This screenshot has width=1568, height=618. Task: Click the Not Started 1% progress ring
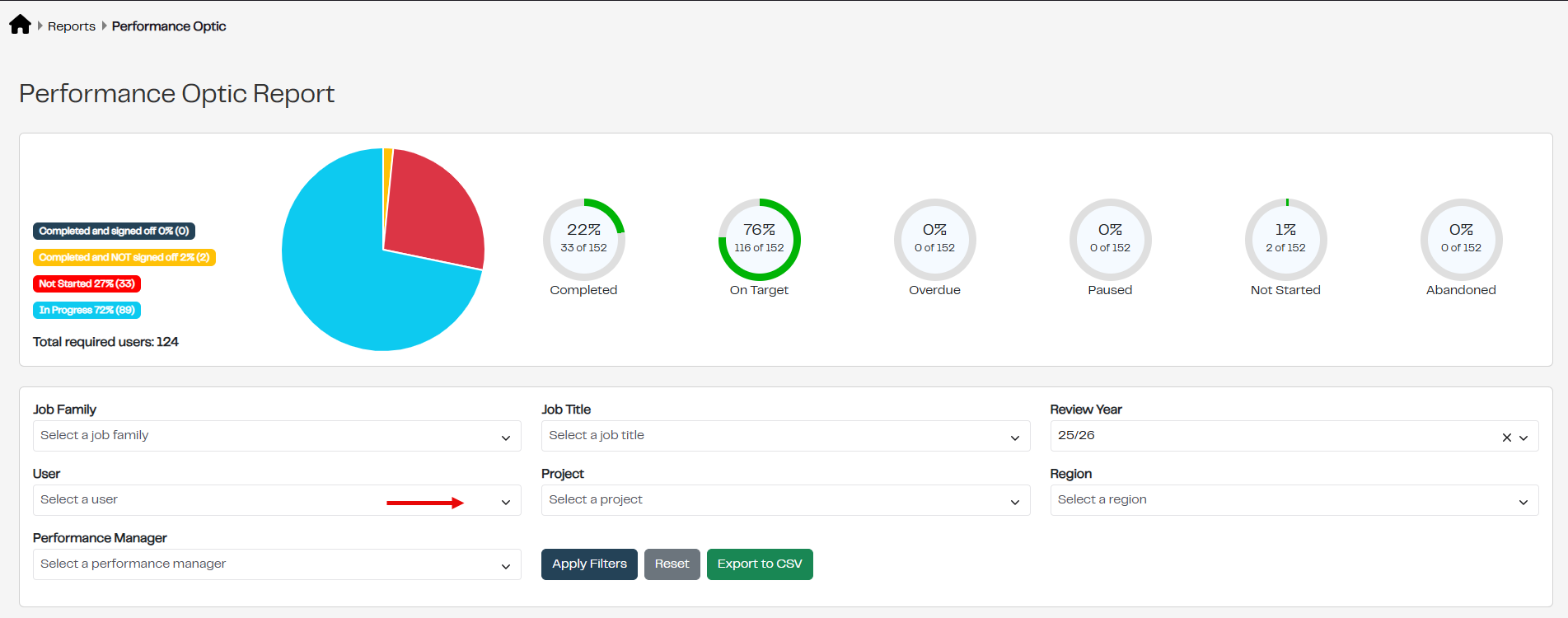coord(1285,240)
